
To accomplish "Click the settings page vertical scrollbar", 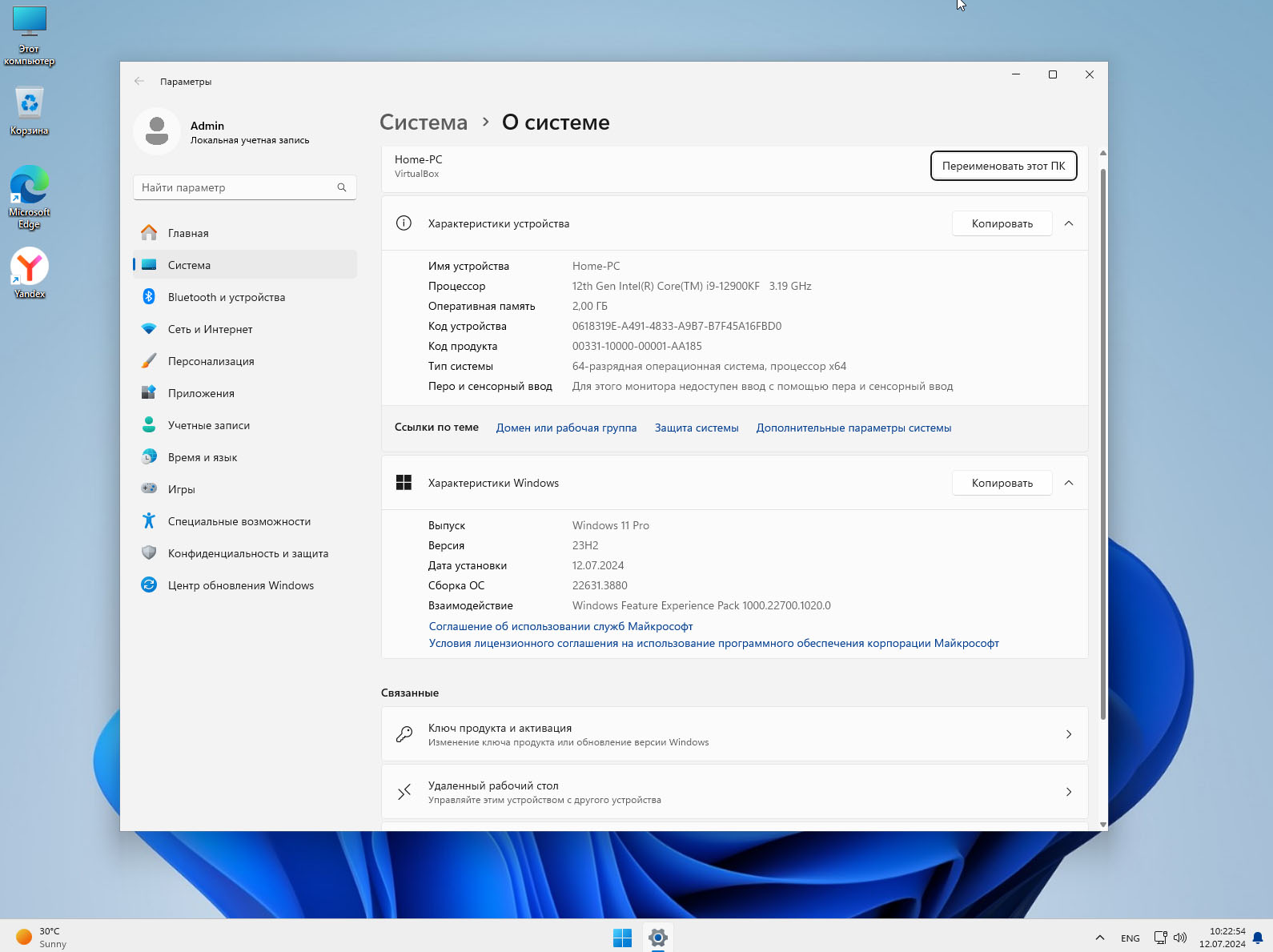I will click(1103, 440).
